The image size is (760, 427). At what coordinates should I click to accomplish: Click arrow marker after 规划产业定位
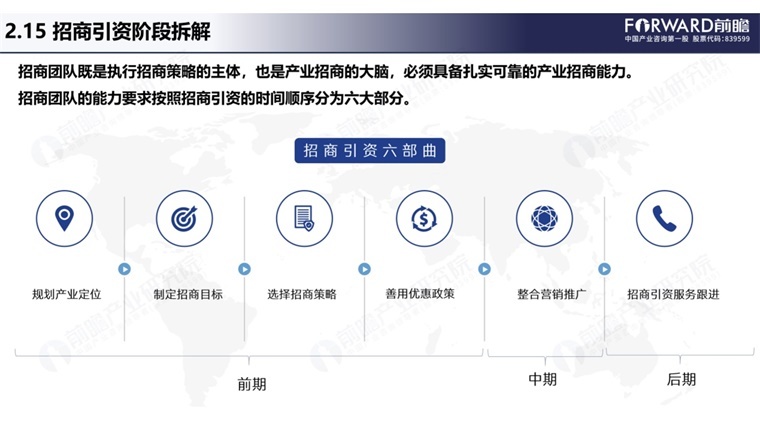125,269
